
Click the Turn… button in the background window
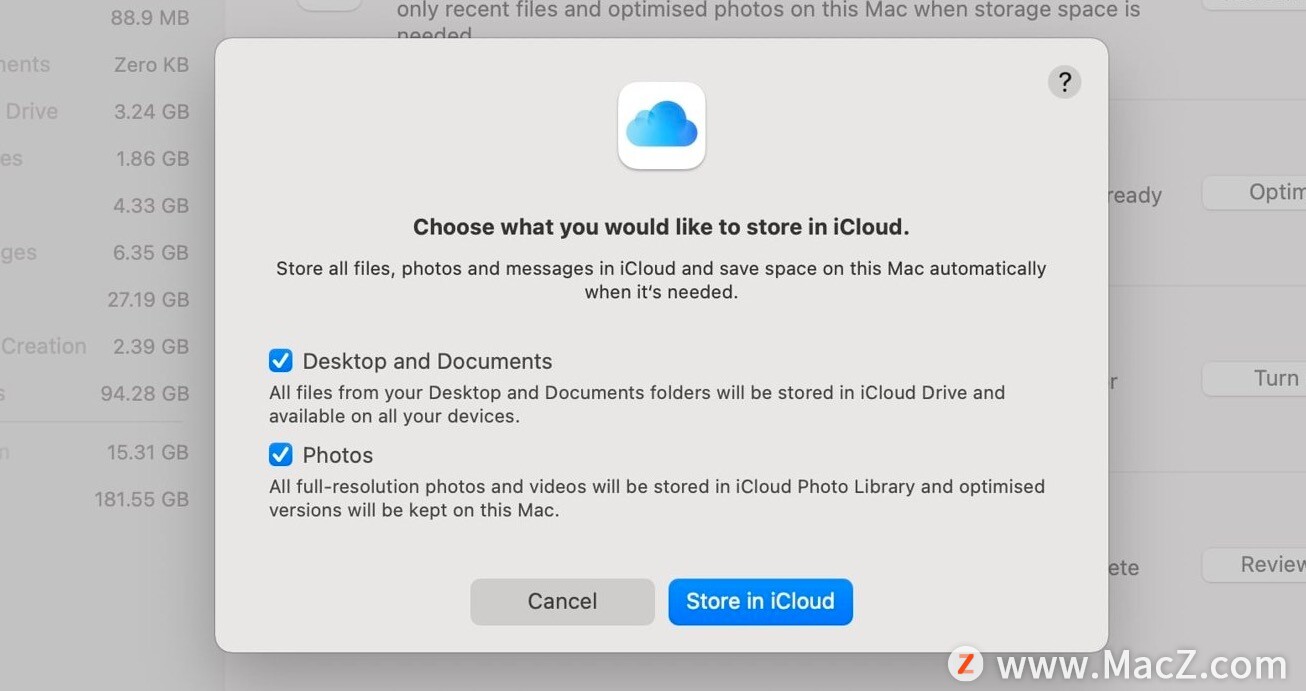click(x=1254, y=379)
